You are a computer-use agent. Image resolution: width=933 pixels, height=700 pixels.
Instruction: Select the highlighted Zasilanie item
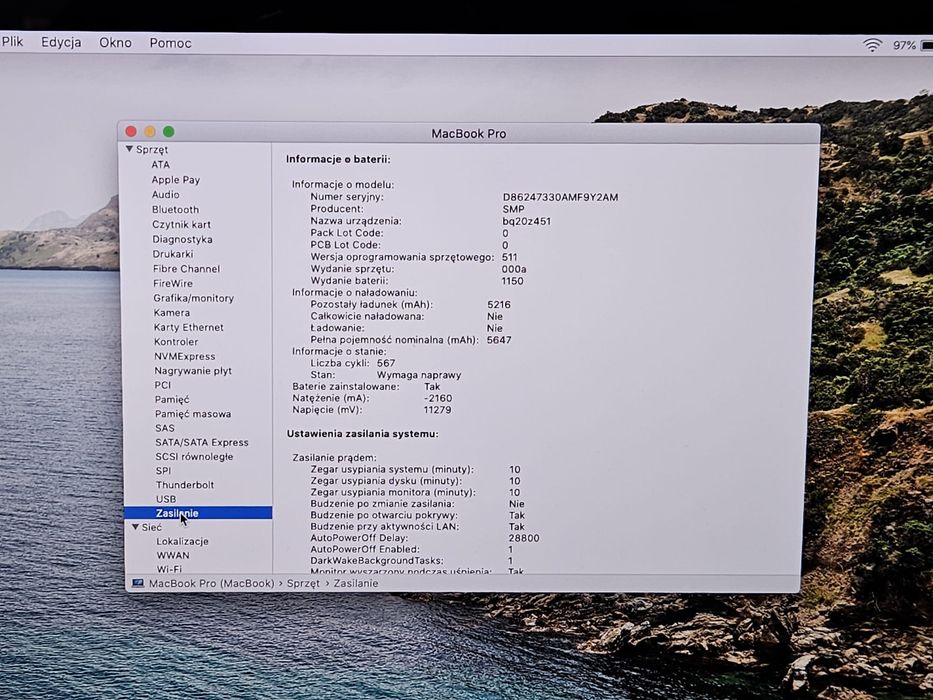tap(198, 513)
